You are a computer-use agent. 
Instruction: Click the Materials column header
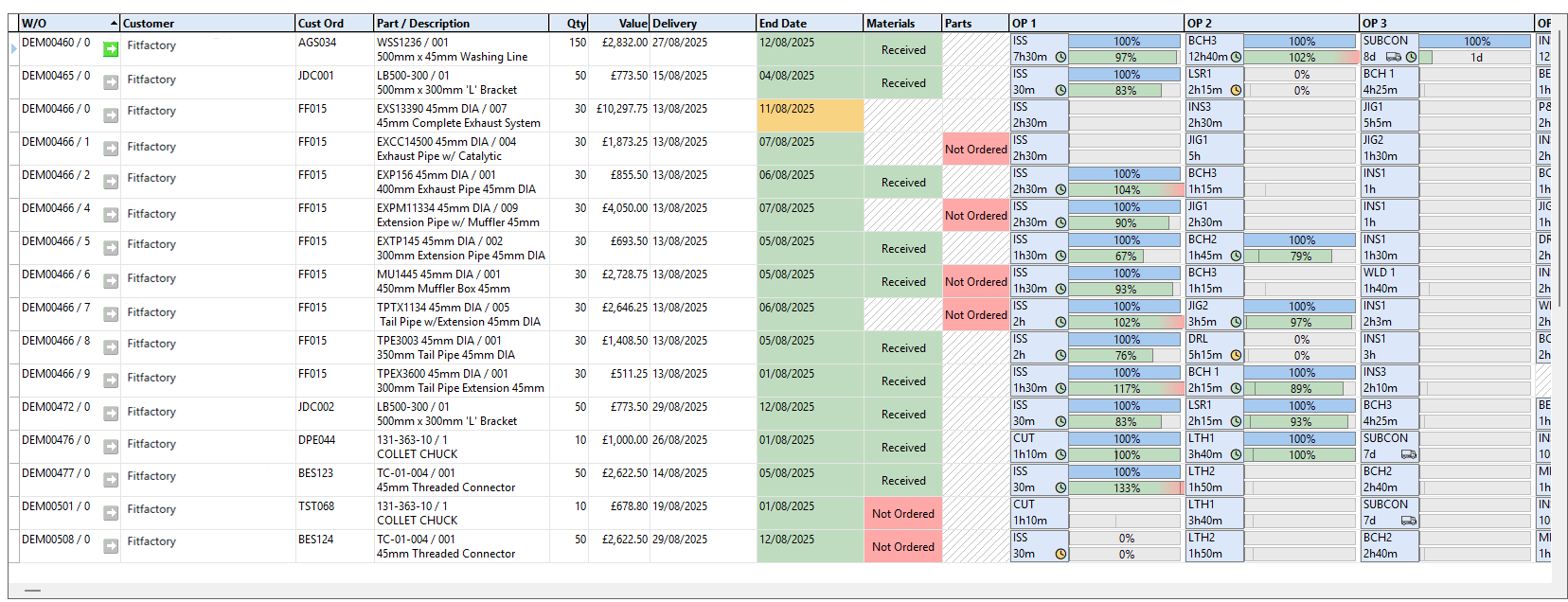coord(901,23)
